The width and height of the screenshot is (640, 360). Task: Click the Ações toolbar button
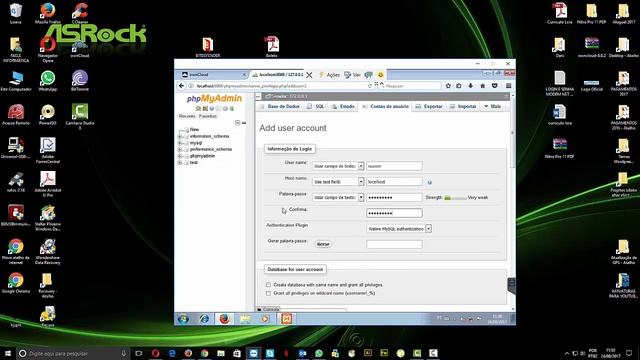tap(330, 75)
